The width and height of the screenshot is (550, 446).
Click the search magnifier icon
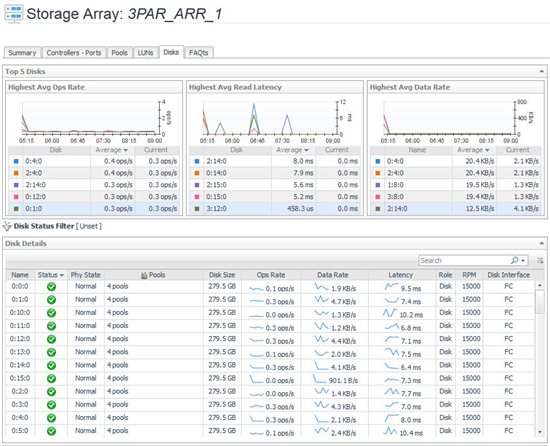click(514, 260)
